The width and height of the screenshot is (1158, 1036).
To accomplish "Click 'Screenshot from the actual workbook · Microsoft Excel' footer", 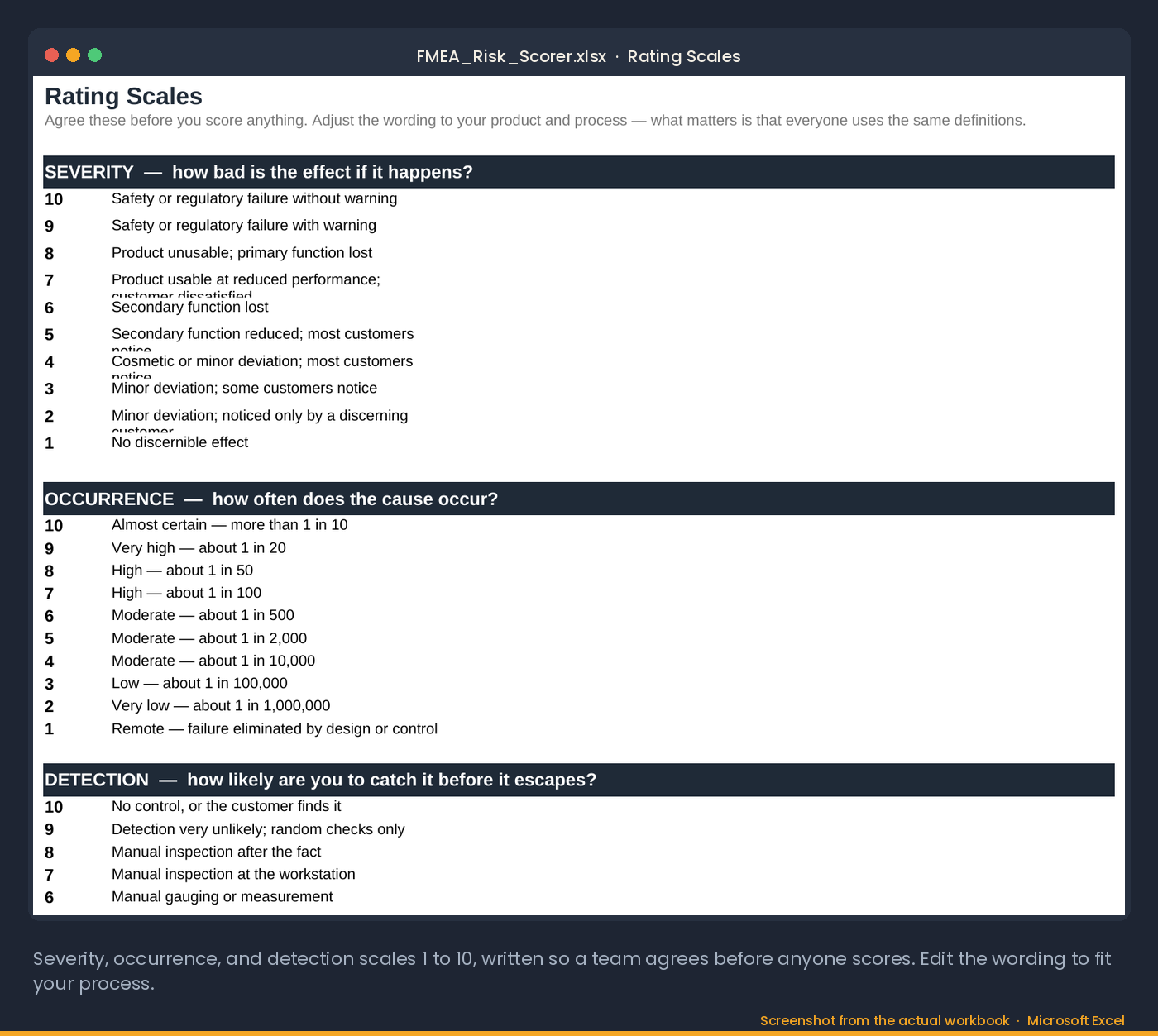I will click(x=942, y=1020).
